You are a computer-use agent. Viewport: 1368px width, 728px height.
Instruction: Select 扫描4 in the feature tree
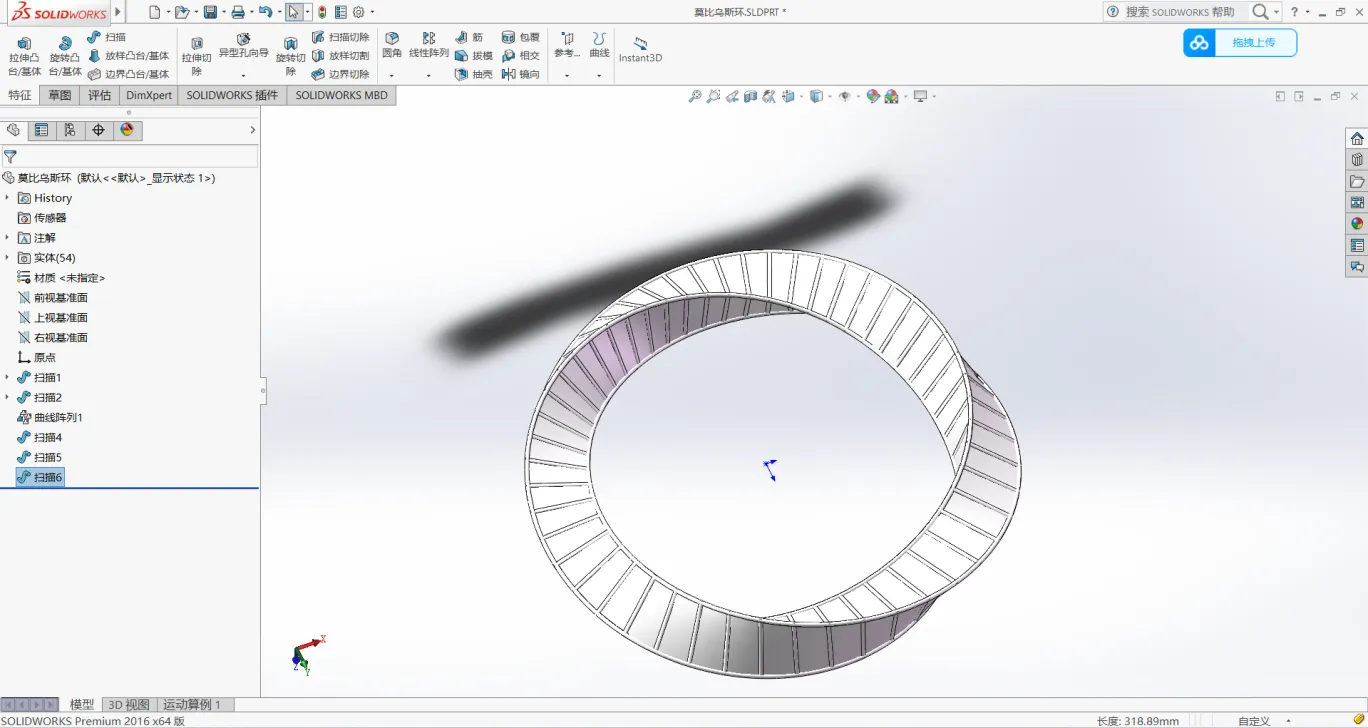pyautogui.click(x=47, y=437)
